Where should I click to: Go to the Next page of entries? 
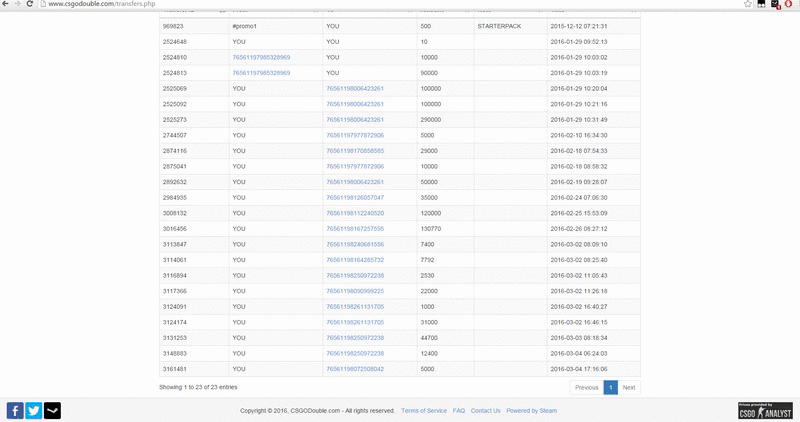point(629,387)
